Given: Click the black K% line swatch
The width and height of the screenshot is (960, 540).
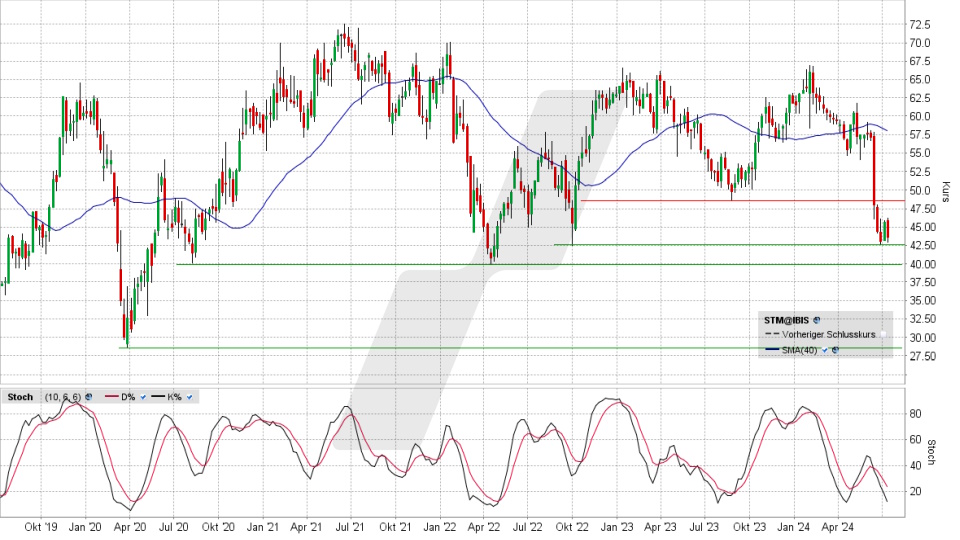Looking at the screenshot, I should pyautogui.click(x=158, y=397).
